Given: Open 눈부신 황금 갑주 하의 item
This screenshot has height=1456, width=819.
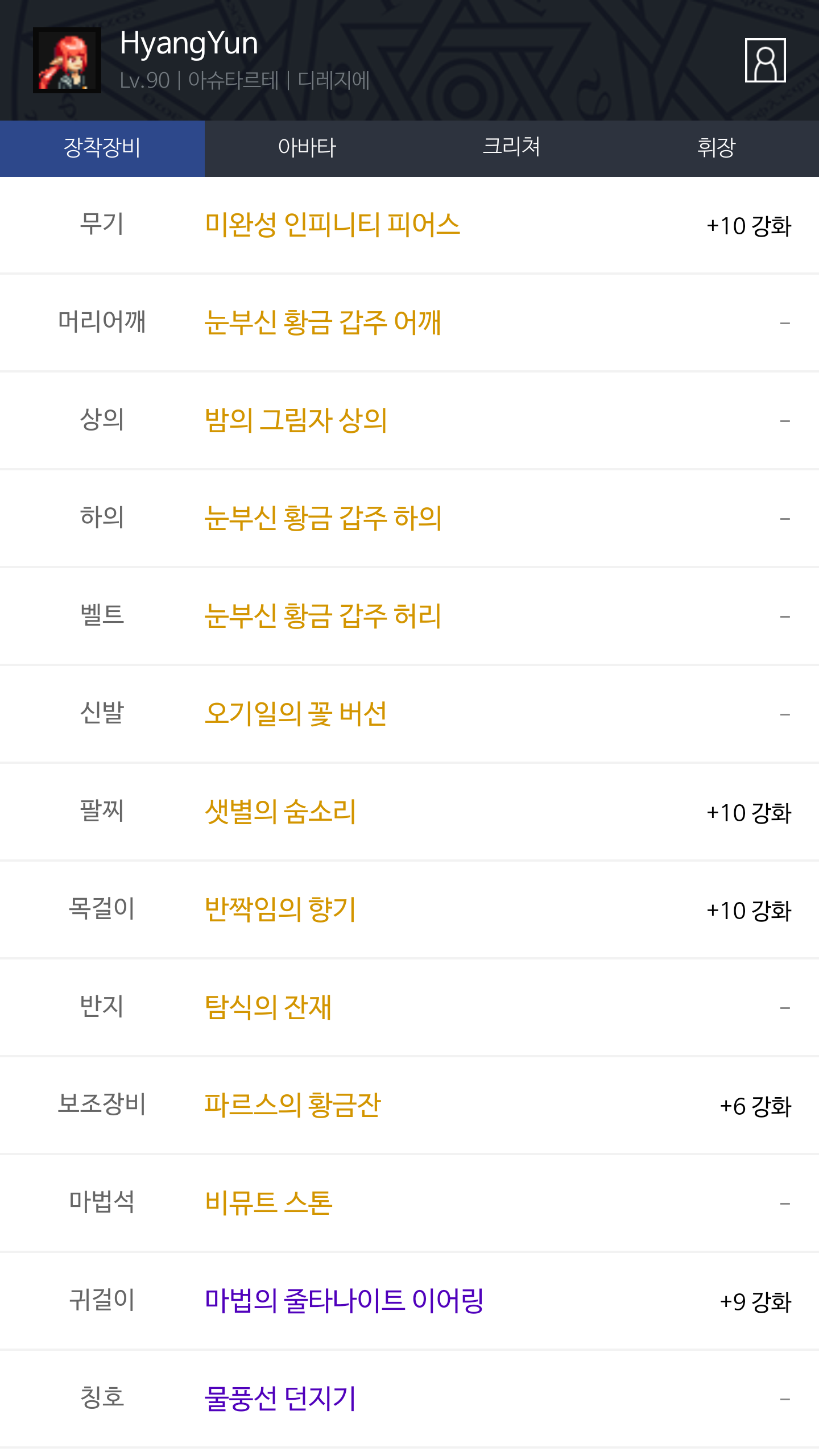Looking at the screenshot, I should 323,518.
